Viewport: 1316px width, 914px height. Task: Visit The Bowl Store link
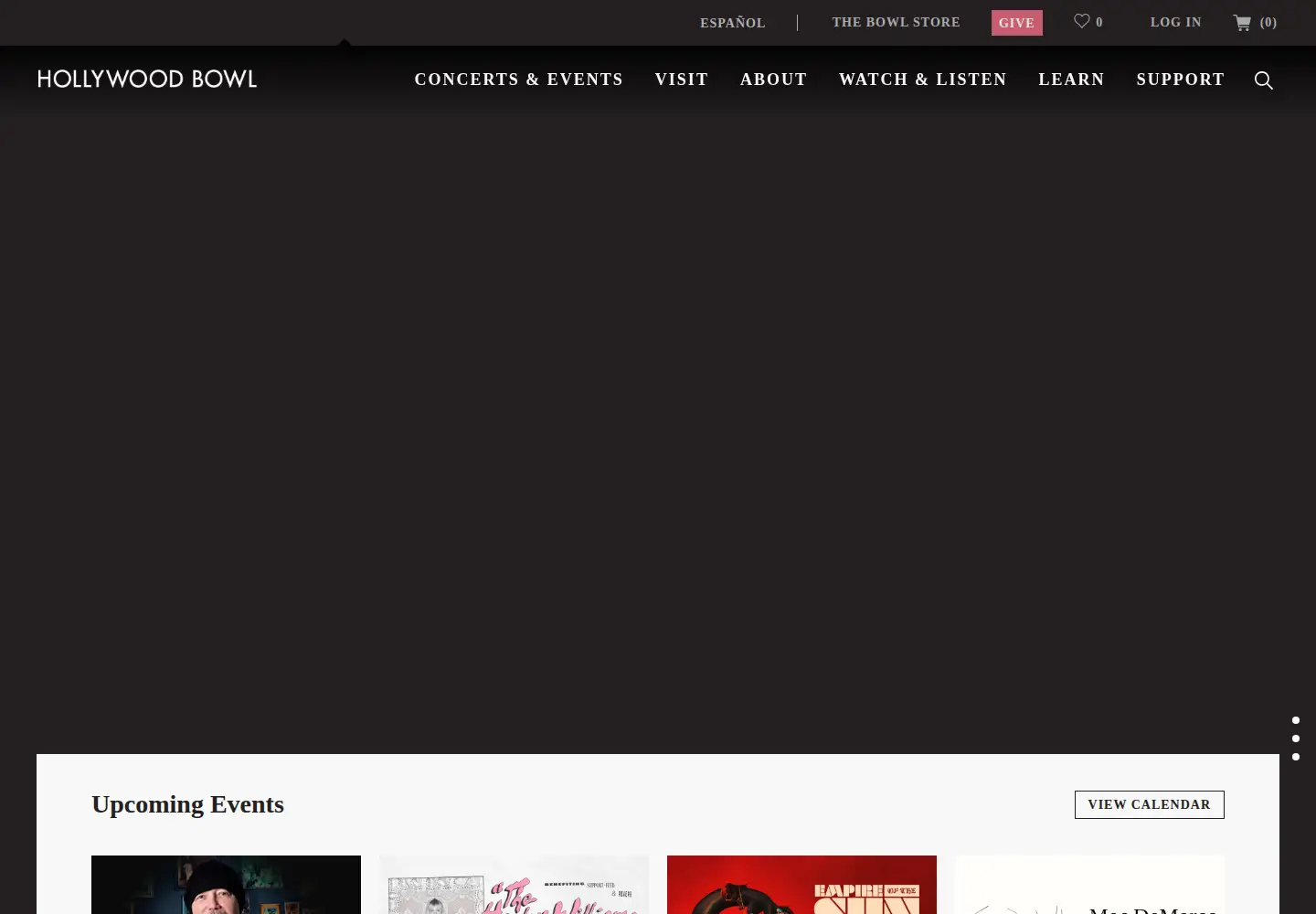896,22
